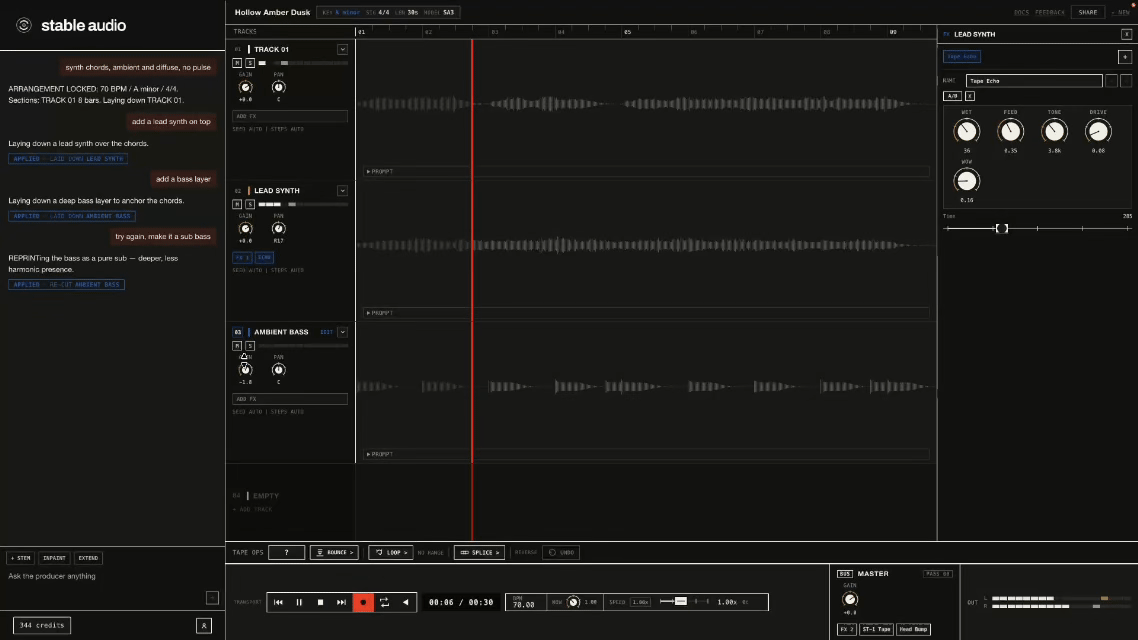
Task: Select the INPAINT mode tab
Action: [x=54, y=558]
